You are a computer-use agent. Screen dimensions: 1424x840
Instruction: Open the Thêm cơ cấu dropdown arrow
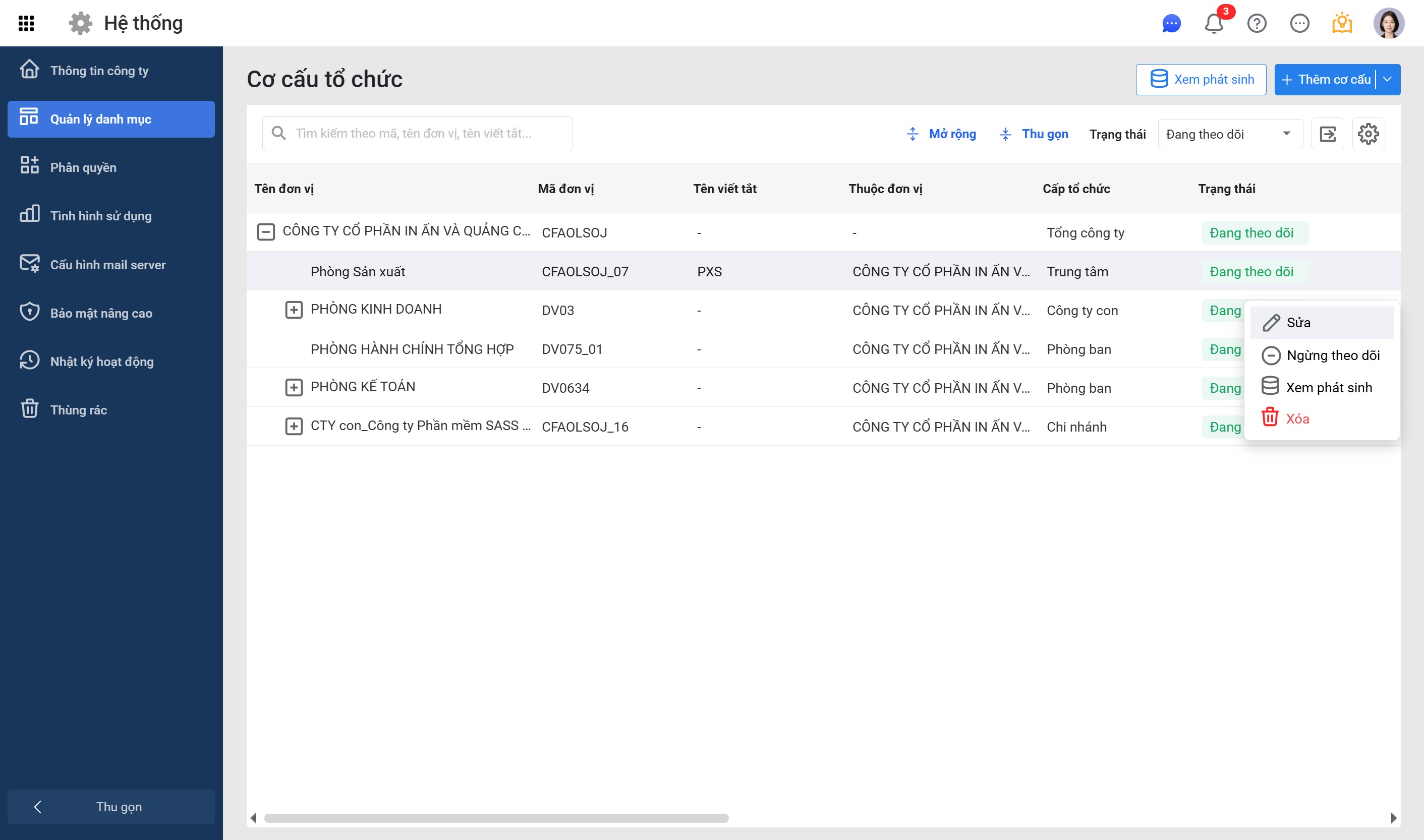click(1387, 79)
